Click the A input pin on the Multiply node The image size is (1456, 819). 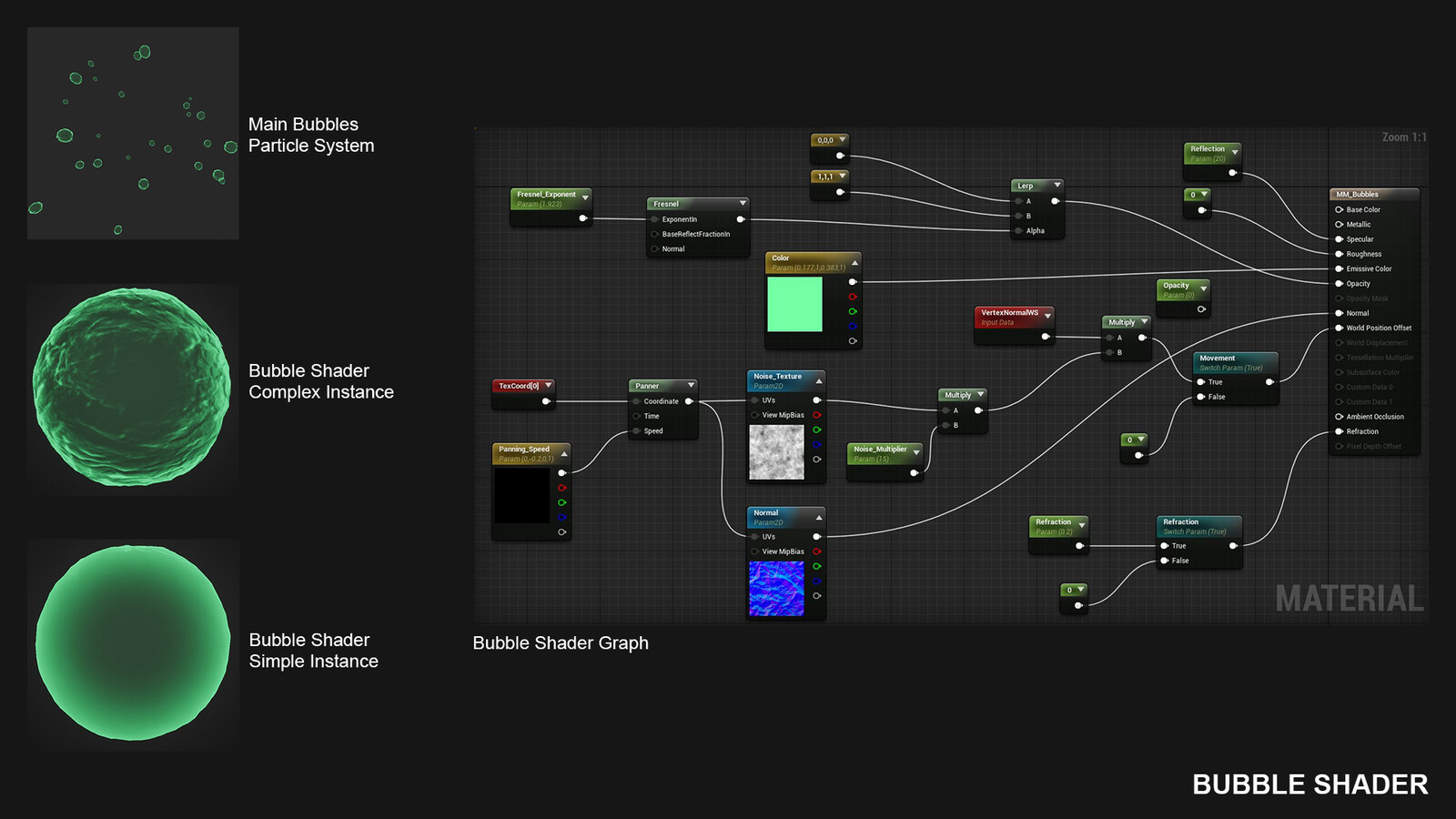1109,338
